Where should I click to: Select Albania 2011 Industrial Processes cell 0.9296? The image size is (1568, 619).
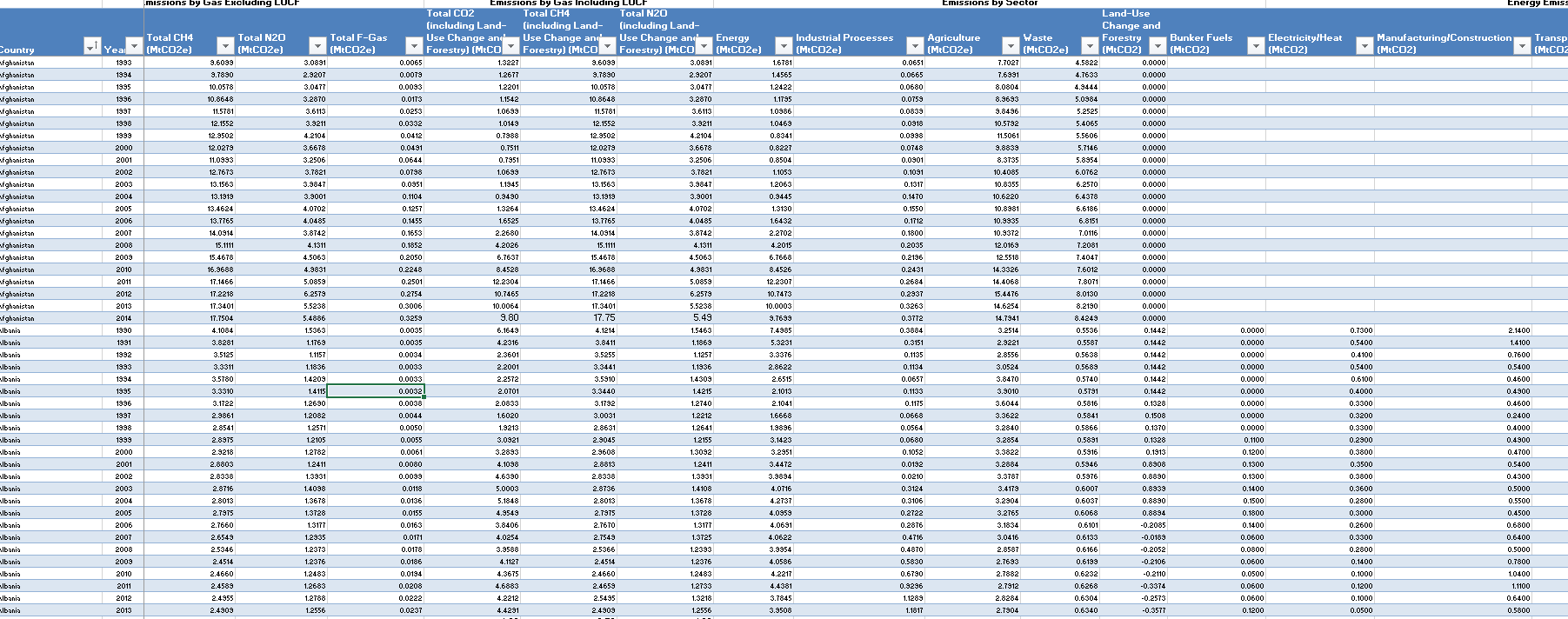[x=859, y=586]
